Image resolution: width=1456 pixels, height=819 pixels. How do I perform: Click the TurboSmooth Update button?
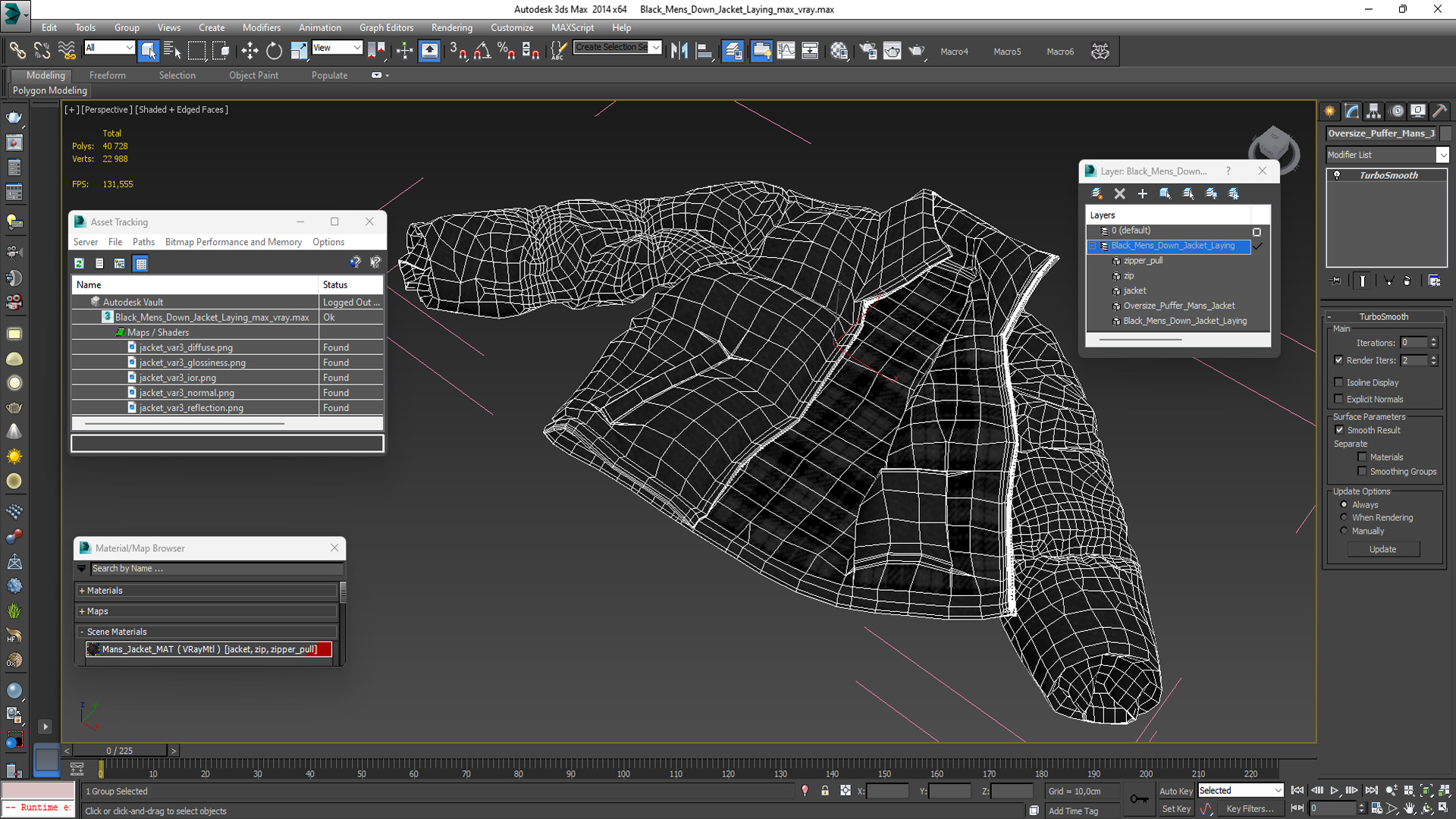click(1383, 549)
